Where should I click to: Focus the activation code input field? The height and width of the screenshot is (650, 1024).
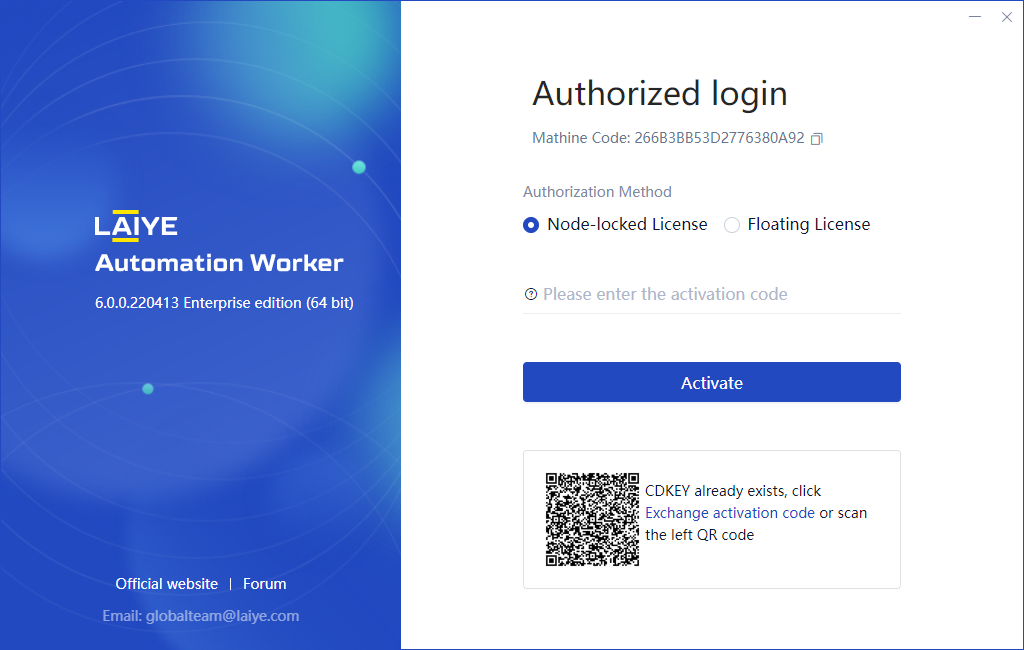718,294
